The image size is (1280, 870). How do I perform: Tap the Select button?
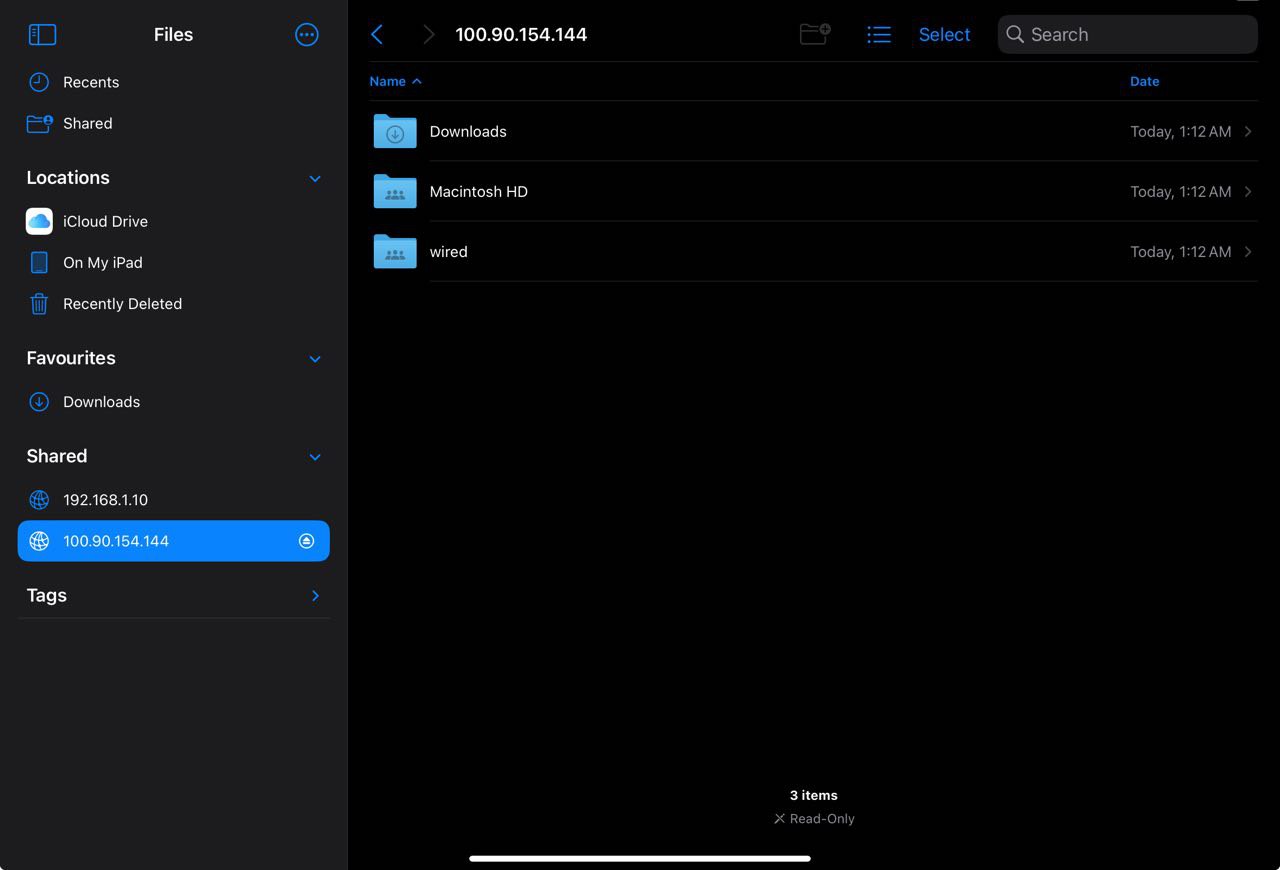[944, 35]
